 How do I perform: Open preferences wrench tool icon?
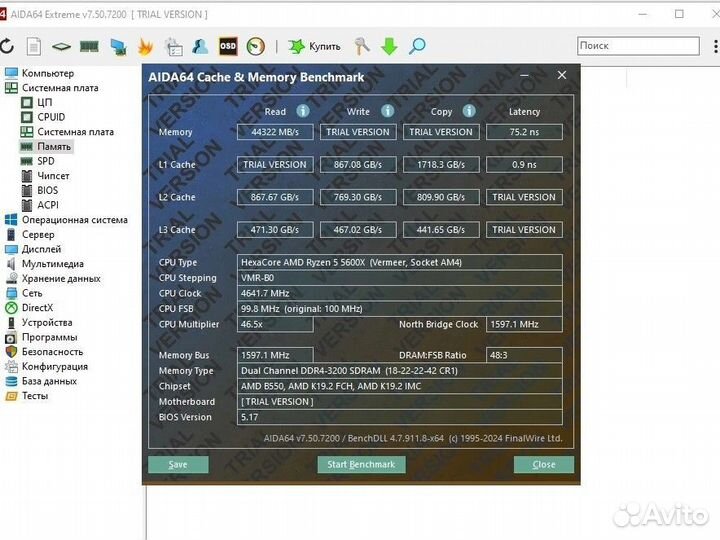tap(362, 46)
